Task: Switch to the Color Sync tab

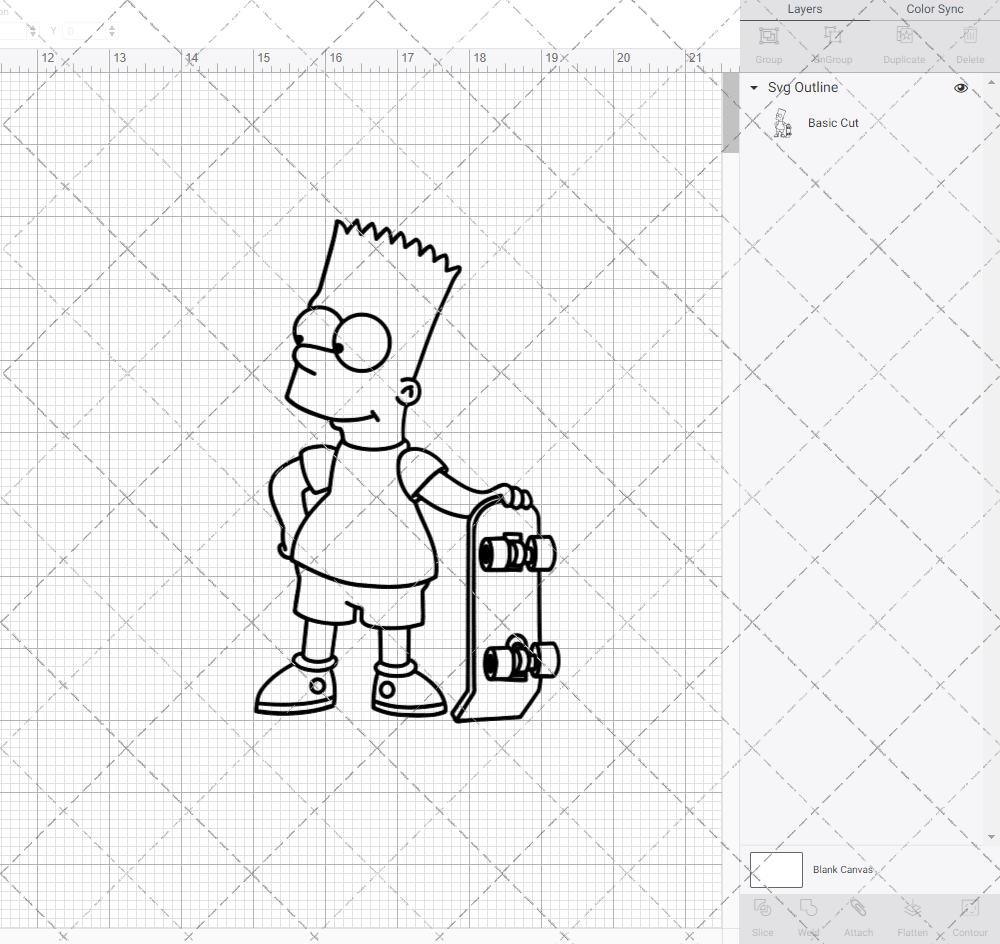Action: click(x=934, y=9)
